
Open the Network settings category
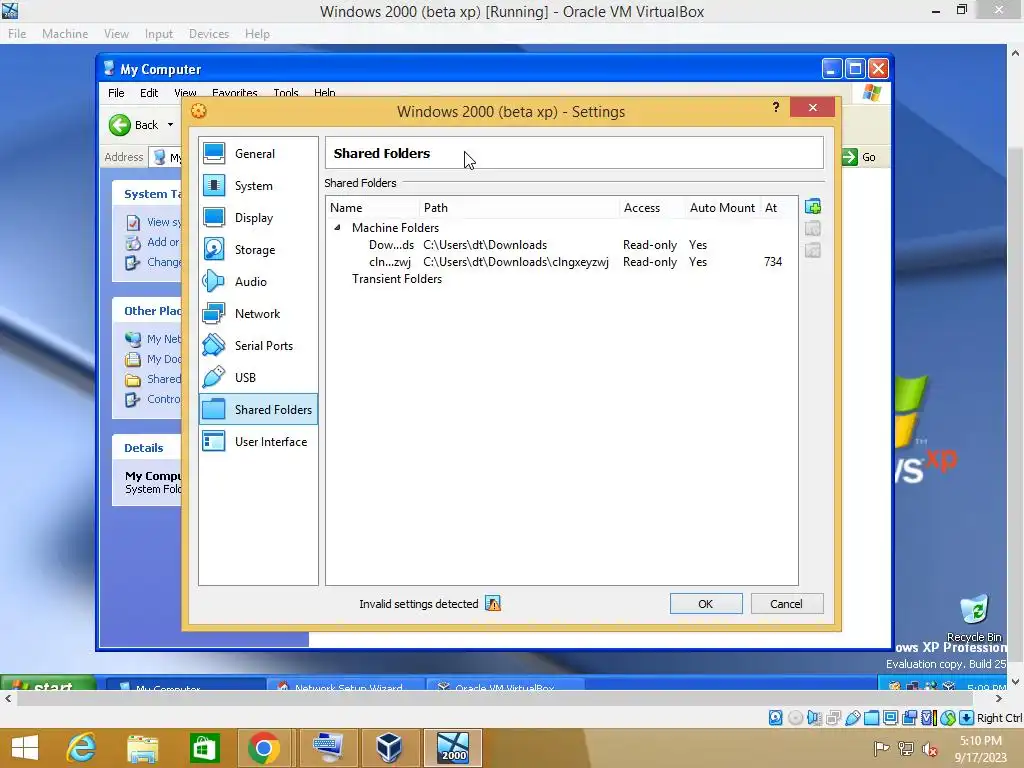(258, 313)
